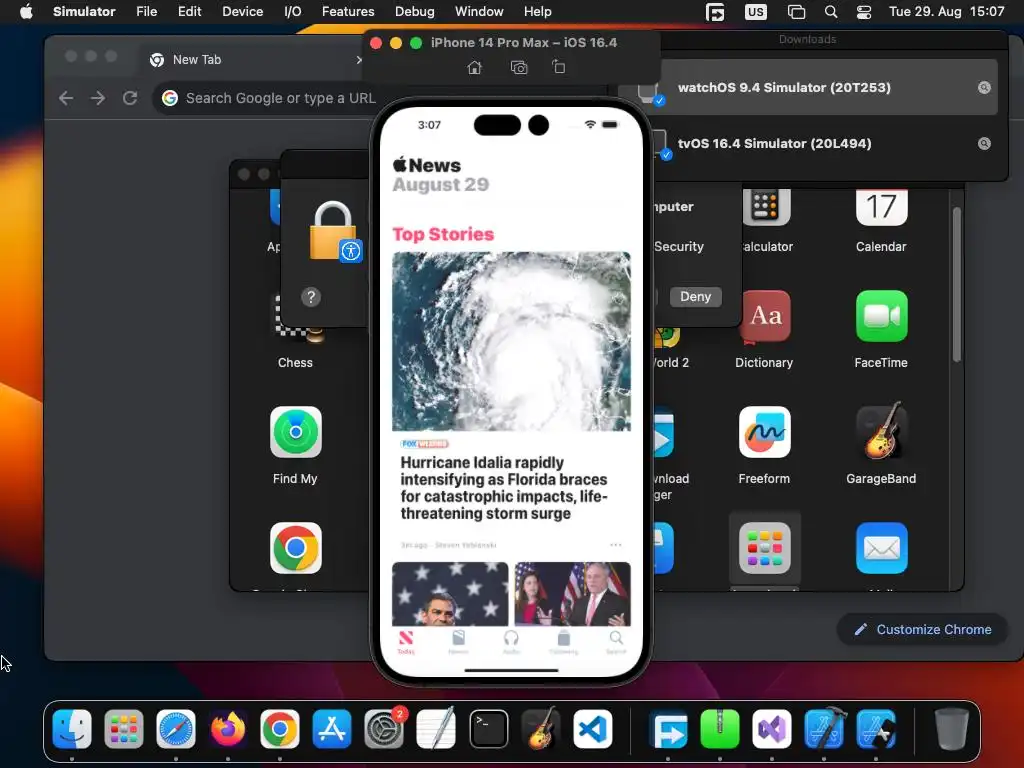Open Safari from the Dock
This screenshot has height=768, width=1024.
pyautogui.click(x=176, y=728)
